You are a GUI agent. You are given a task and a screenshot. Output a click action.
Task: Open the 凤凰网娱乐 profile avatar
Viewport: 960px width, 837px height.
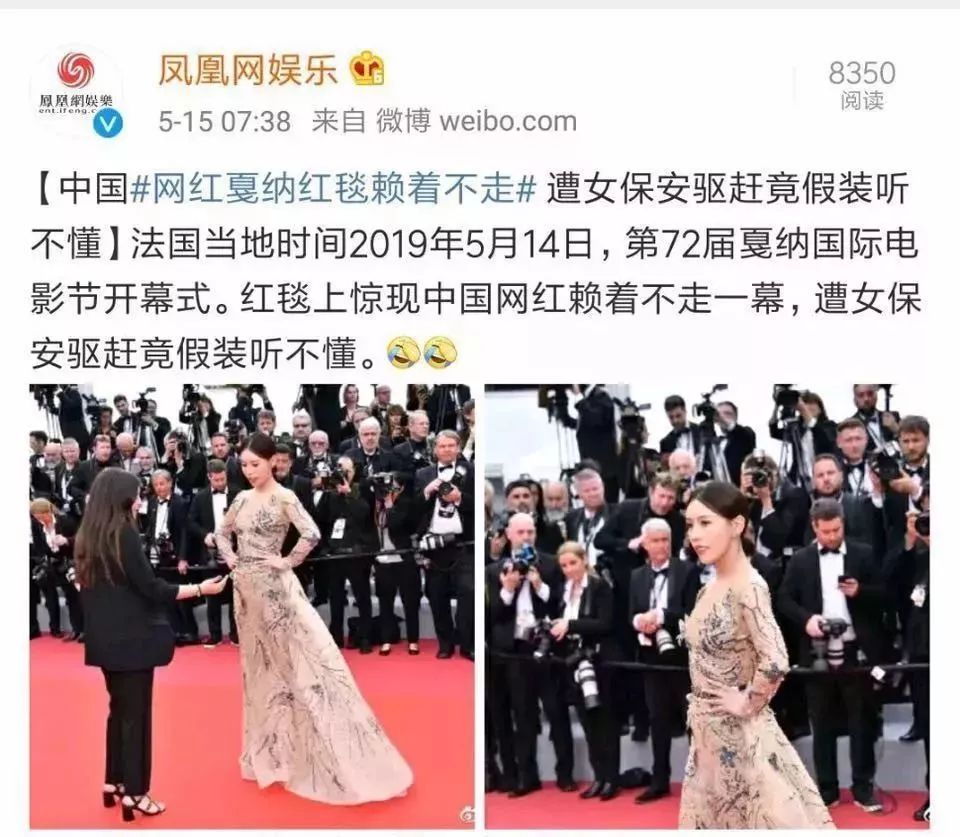coord(76,91)
